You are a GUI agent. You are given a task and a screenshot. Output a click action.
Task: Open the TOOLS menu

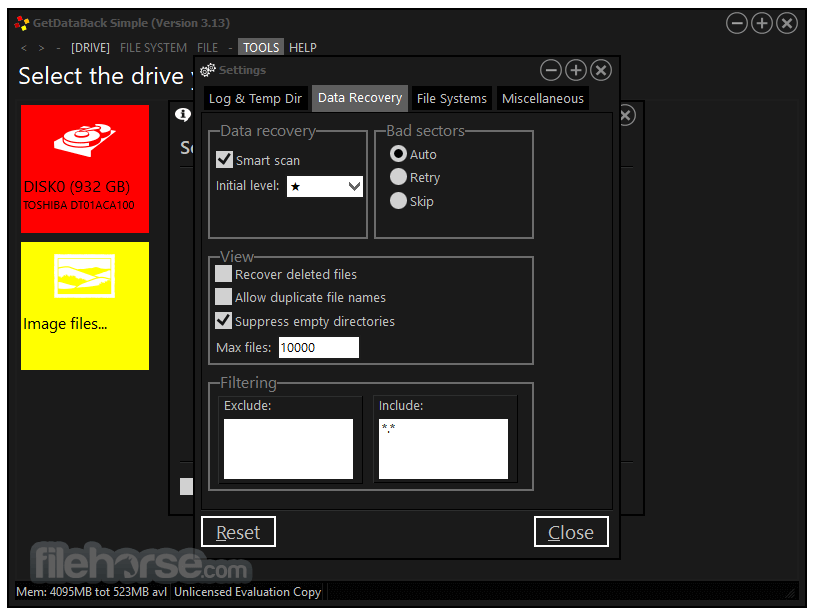pos(261,47)
